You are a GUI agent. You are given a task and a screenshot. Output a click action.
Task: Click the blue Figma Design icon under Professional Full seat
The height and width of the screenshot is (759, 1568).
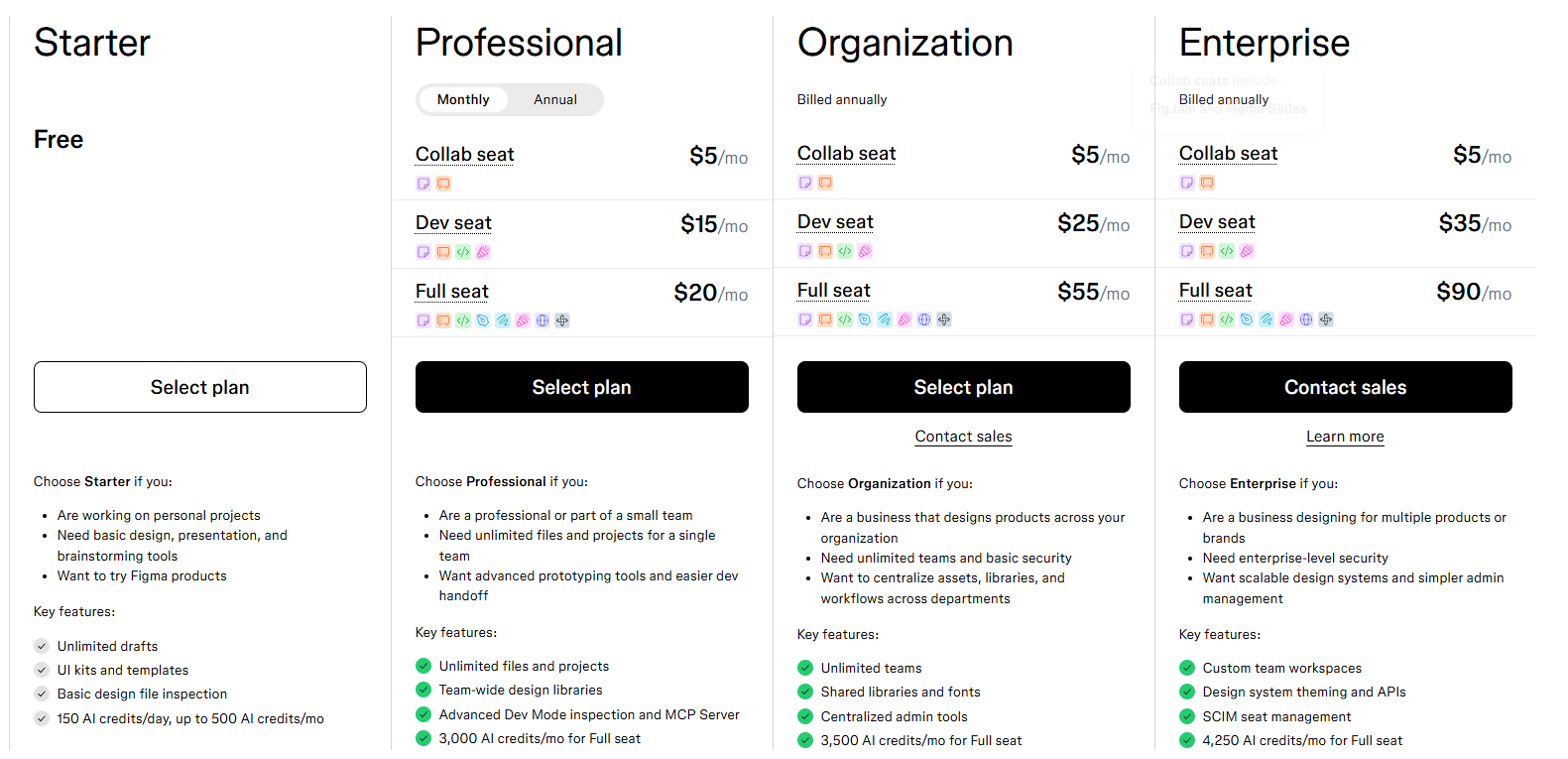(x=482, y=319)
